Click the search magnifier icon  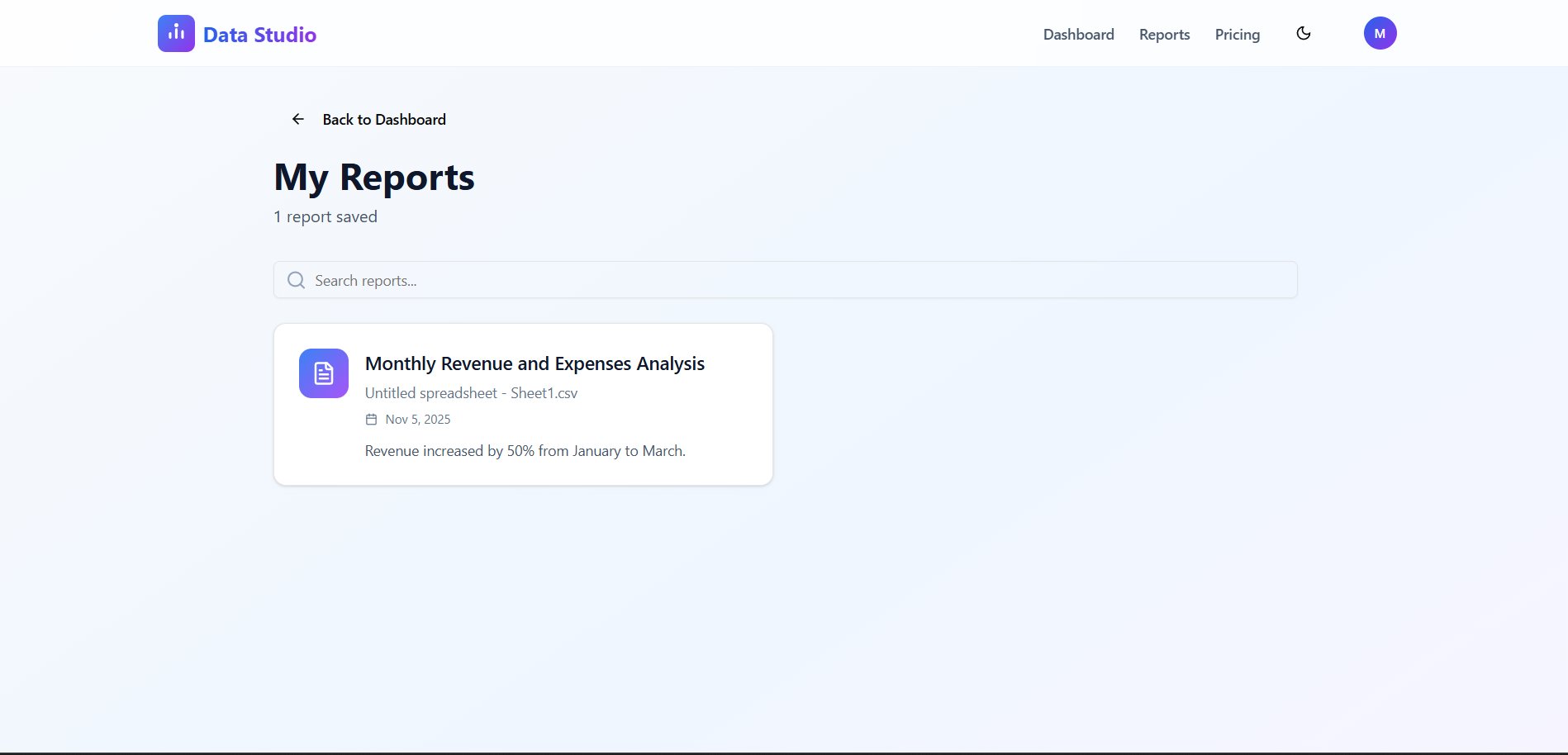(x=296, y=280)
